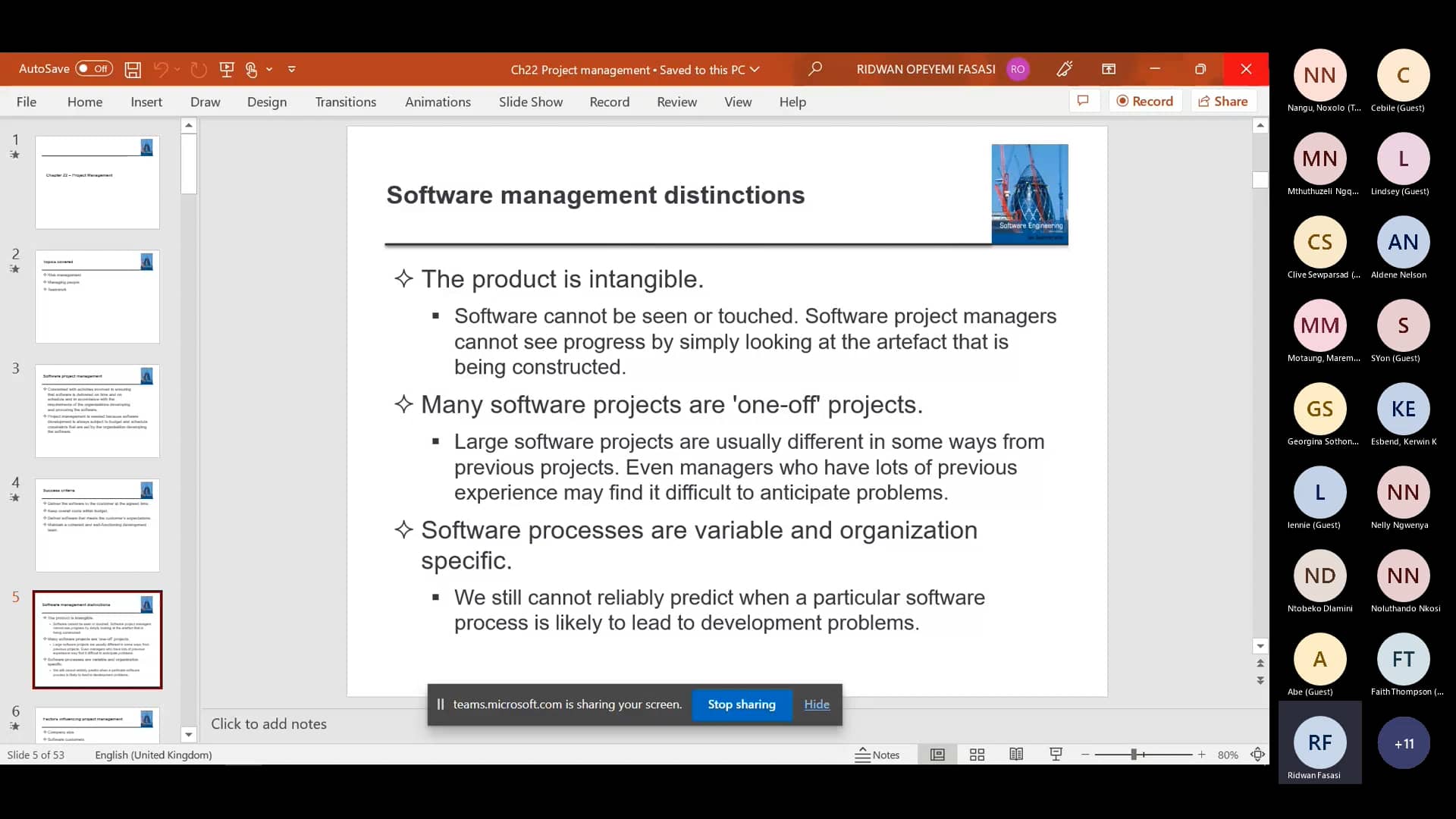
Task: Open the Transitions ribbon tab
Action: coord(345,102)
